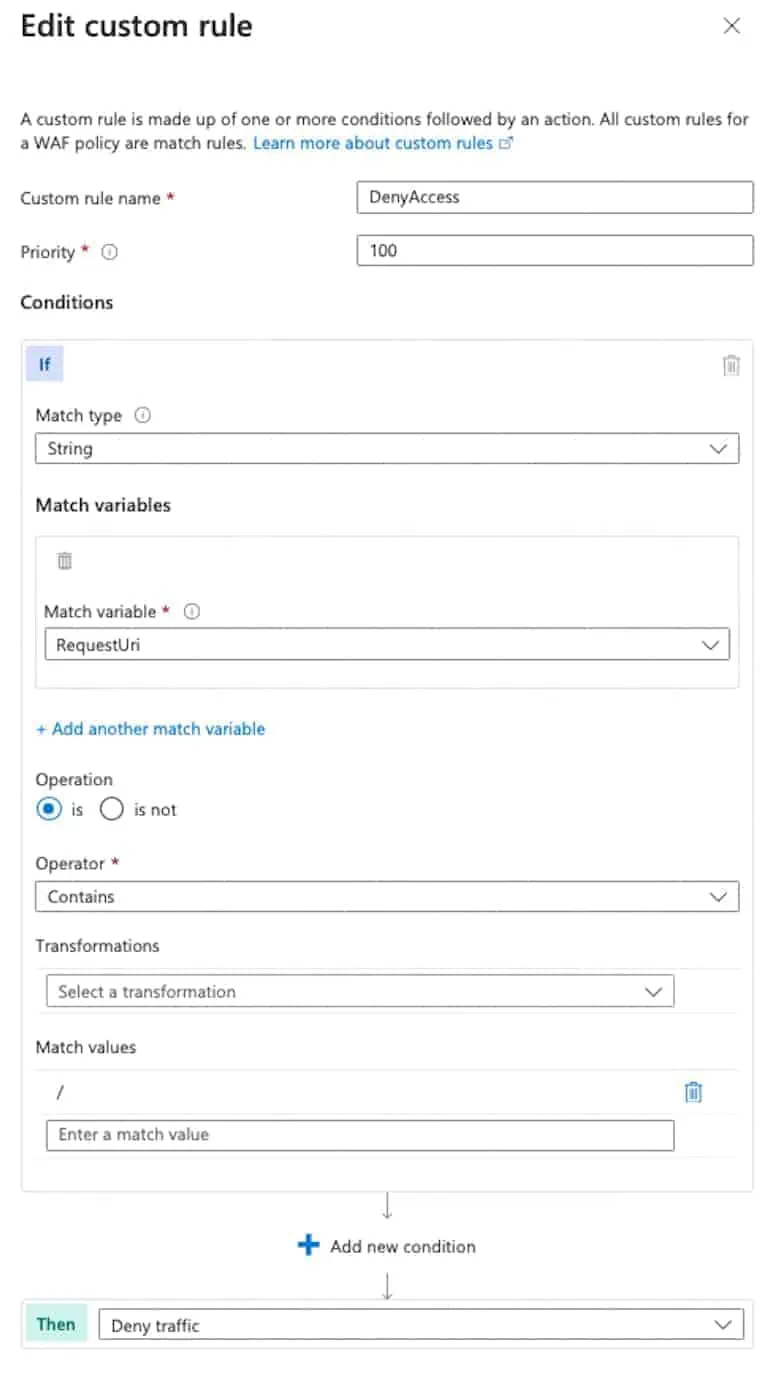Delete the If condition block trash icon
Screen dimensions: 776x1376
(x=731, y=365)
